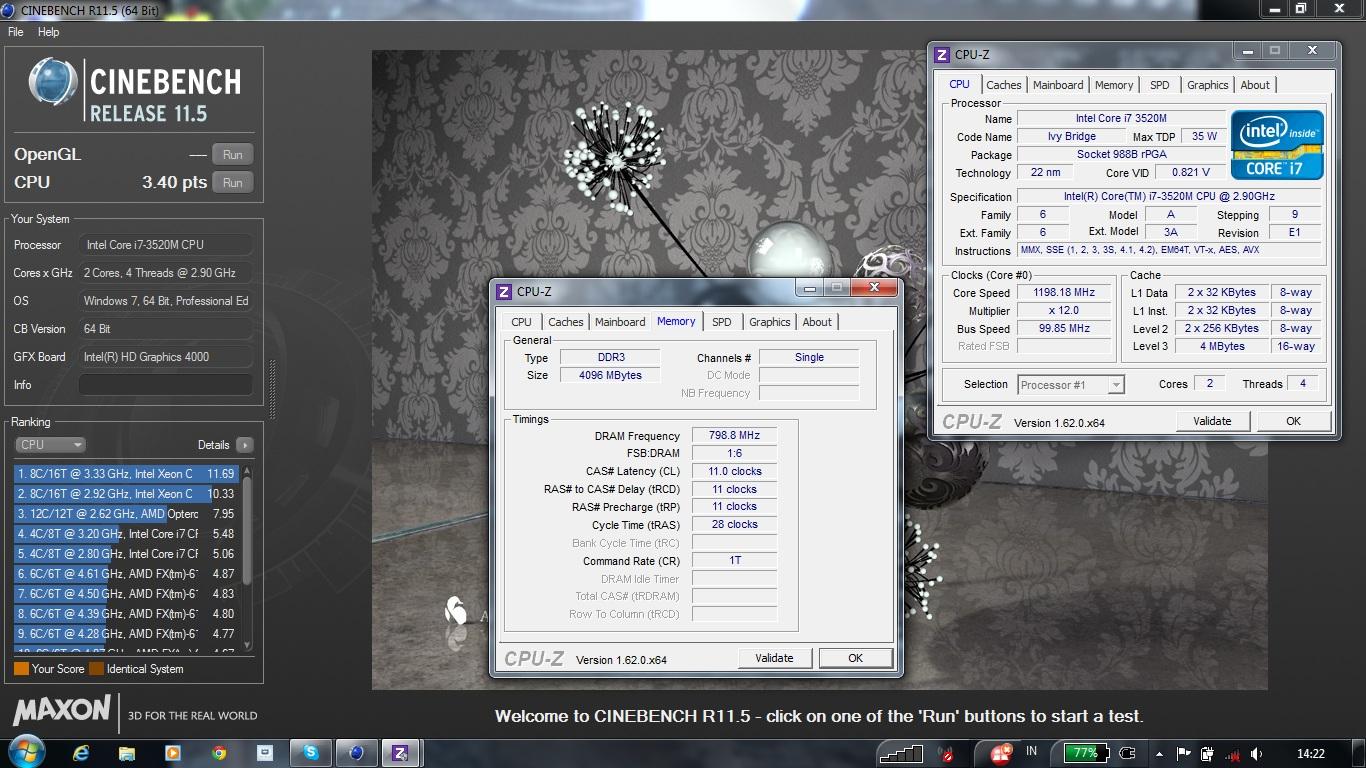Select ranking row 8C/16T @ 3.33 GHz Xeon
This screenshot has width=1366, height=768.
pos(126,474)
